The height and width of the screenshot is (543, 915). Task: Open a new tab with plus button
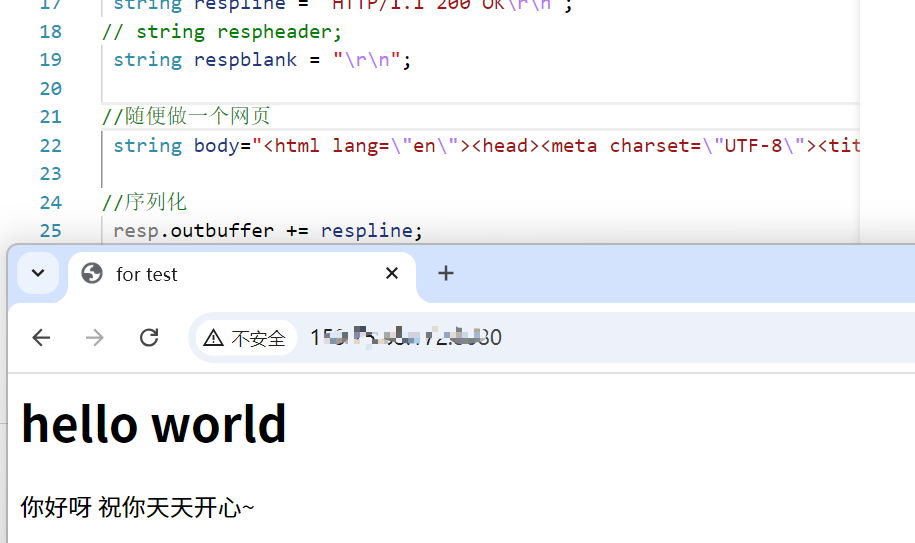pyautogui.click(x=446, y=273)
